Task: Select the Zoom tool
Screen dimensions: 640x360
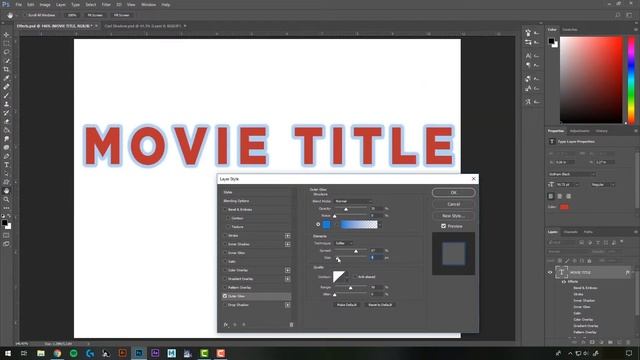Action: [x=6, y=200]
